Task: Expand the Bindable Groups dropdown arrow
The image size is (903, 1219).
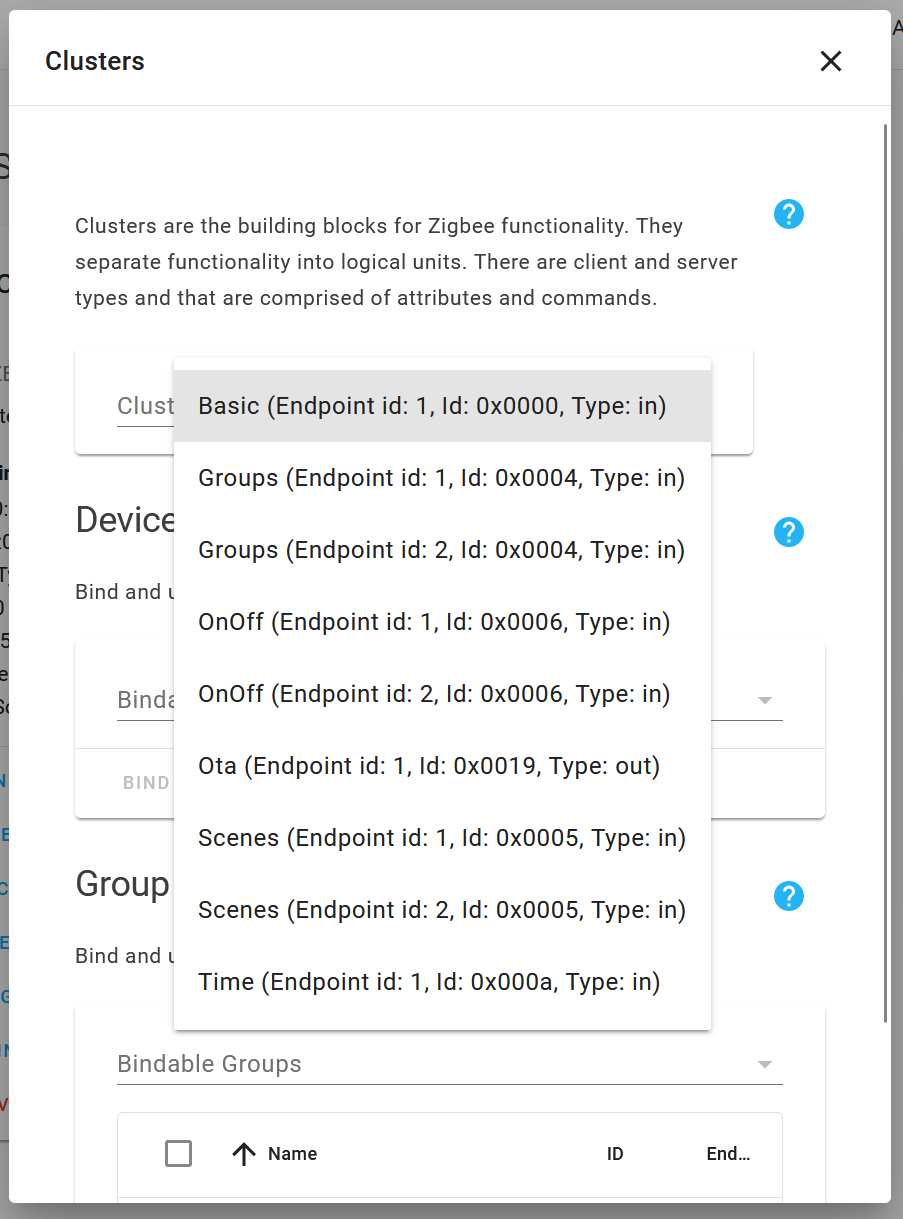Action: [765, 1065]
